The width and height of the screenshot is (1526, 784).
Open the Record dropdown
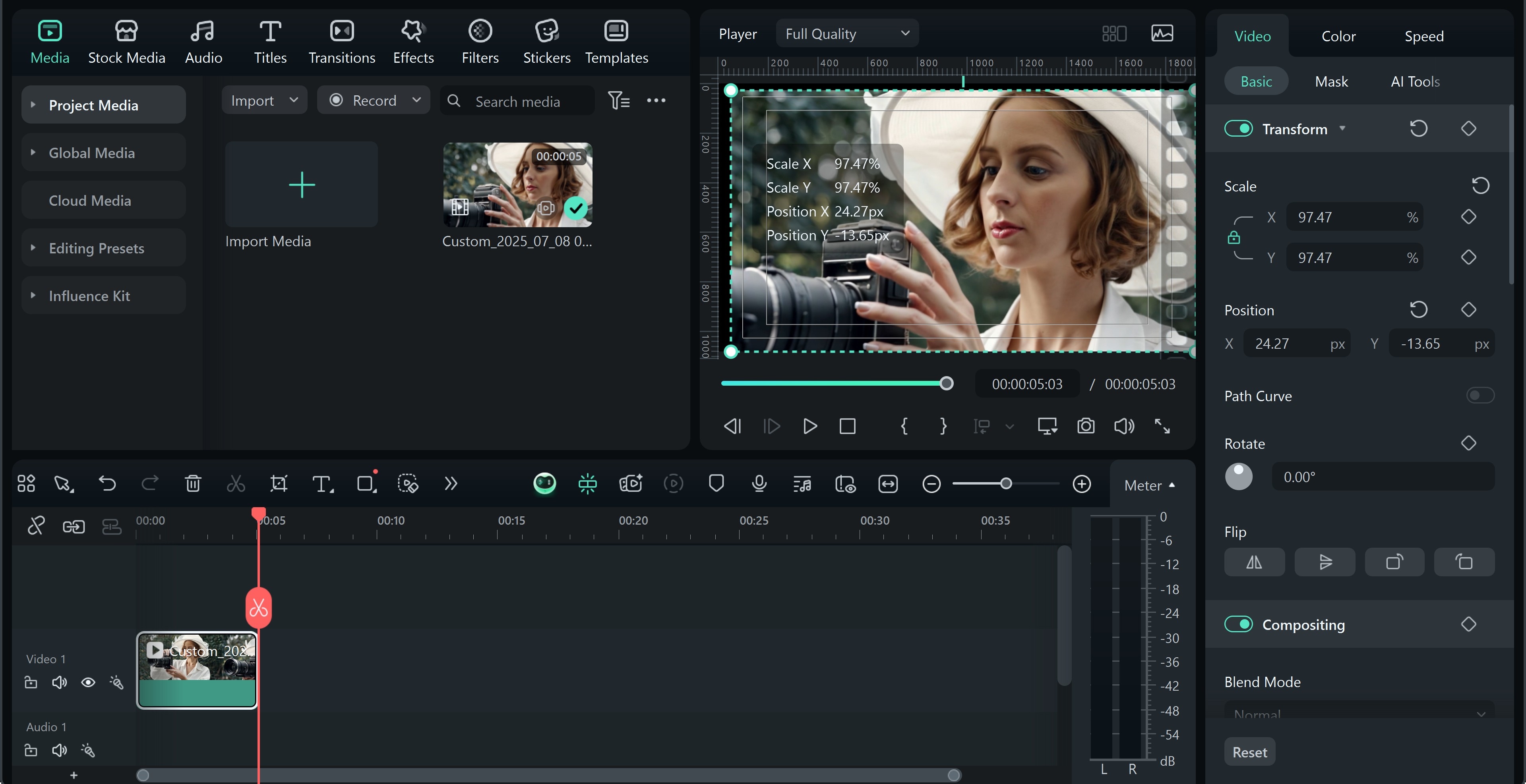373,100
